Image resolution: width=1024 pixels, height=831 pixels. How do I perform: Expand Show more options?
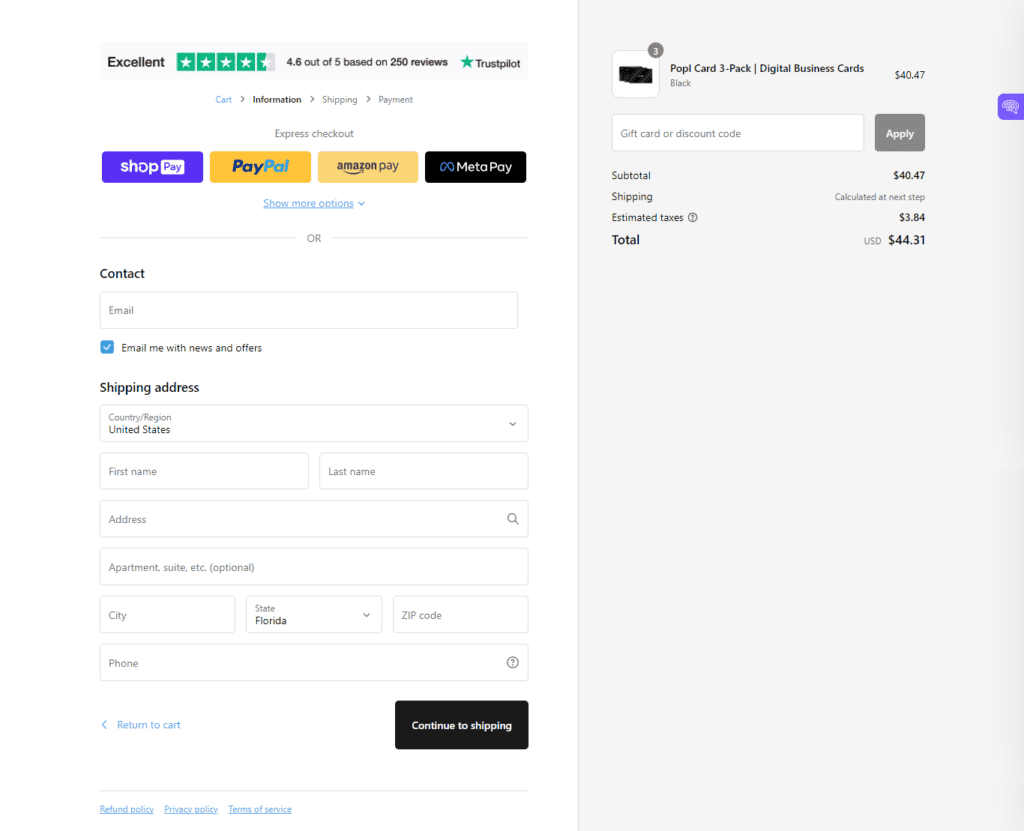[308, 203]
